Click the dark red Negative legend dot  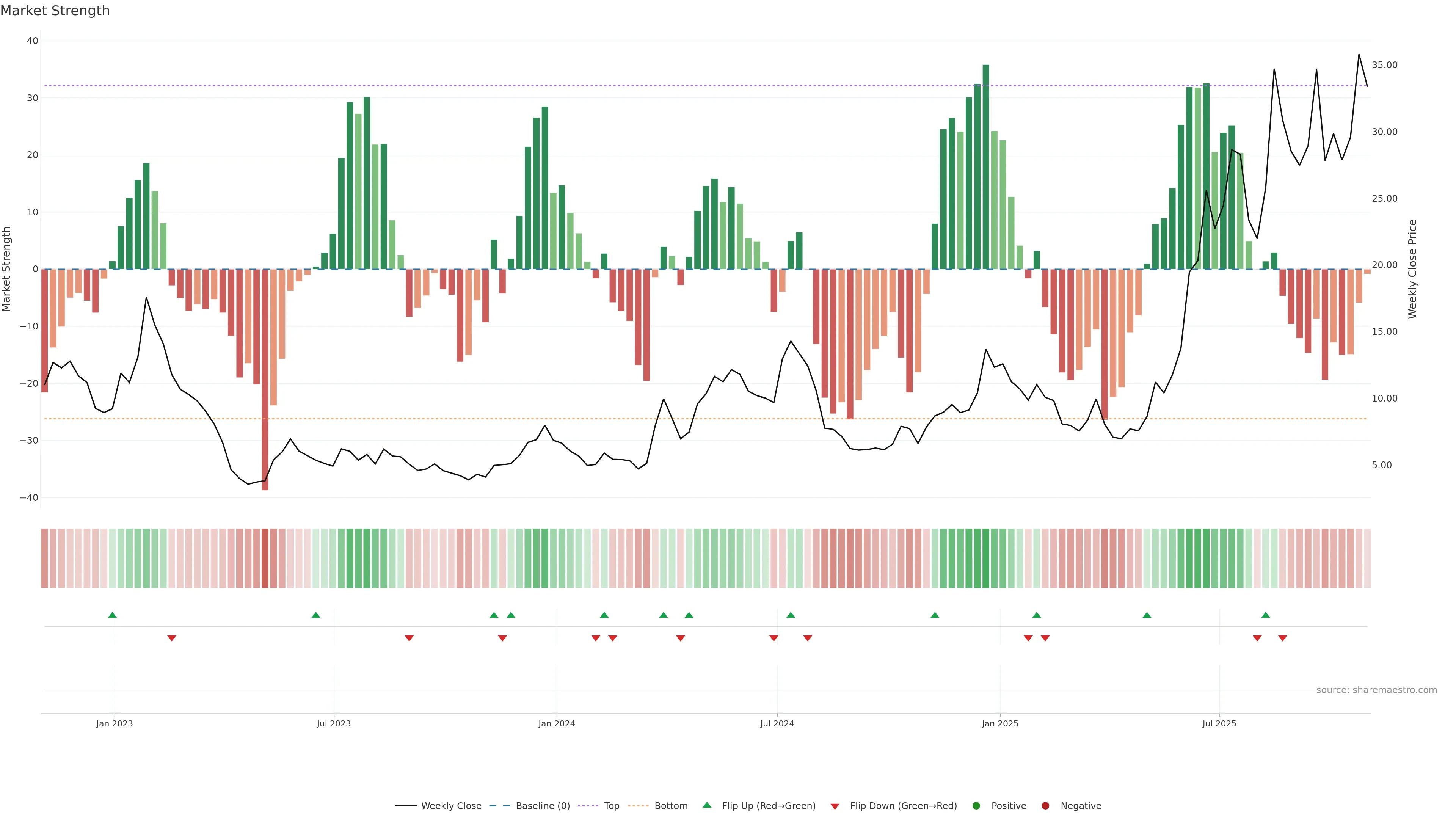[1045, 805]
